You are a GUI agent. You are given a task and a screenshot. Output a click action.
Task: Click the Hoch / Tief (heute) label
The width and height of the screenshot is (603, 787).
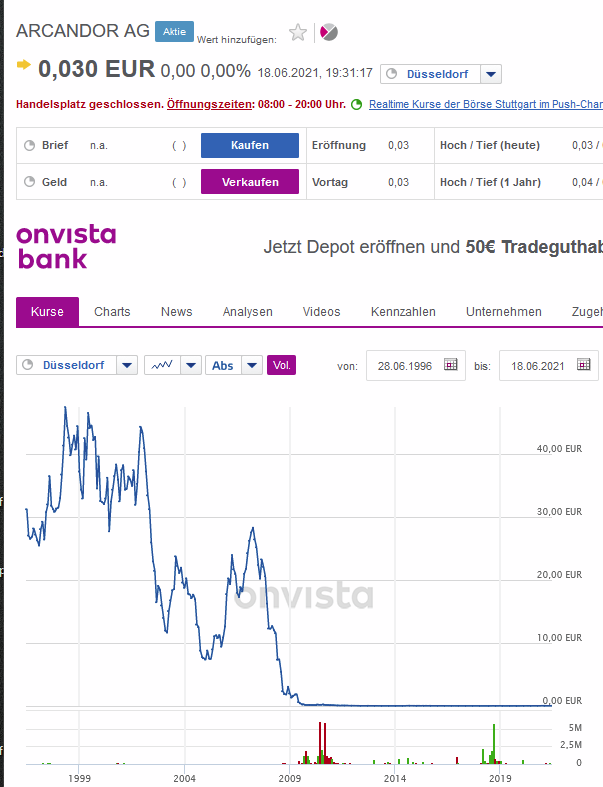(x=490, y=145)
